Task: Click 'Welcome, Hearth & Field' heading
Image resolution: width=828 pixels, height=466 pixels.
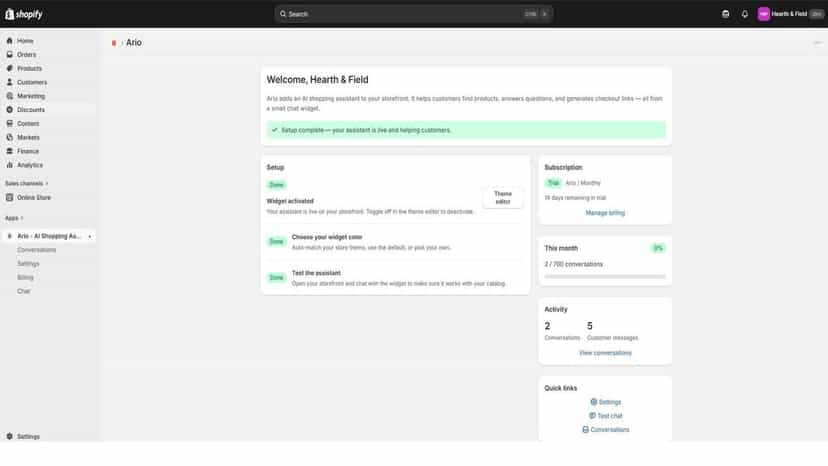Action: tap(317, 80)
